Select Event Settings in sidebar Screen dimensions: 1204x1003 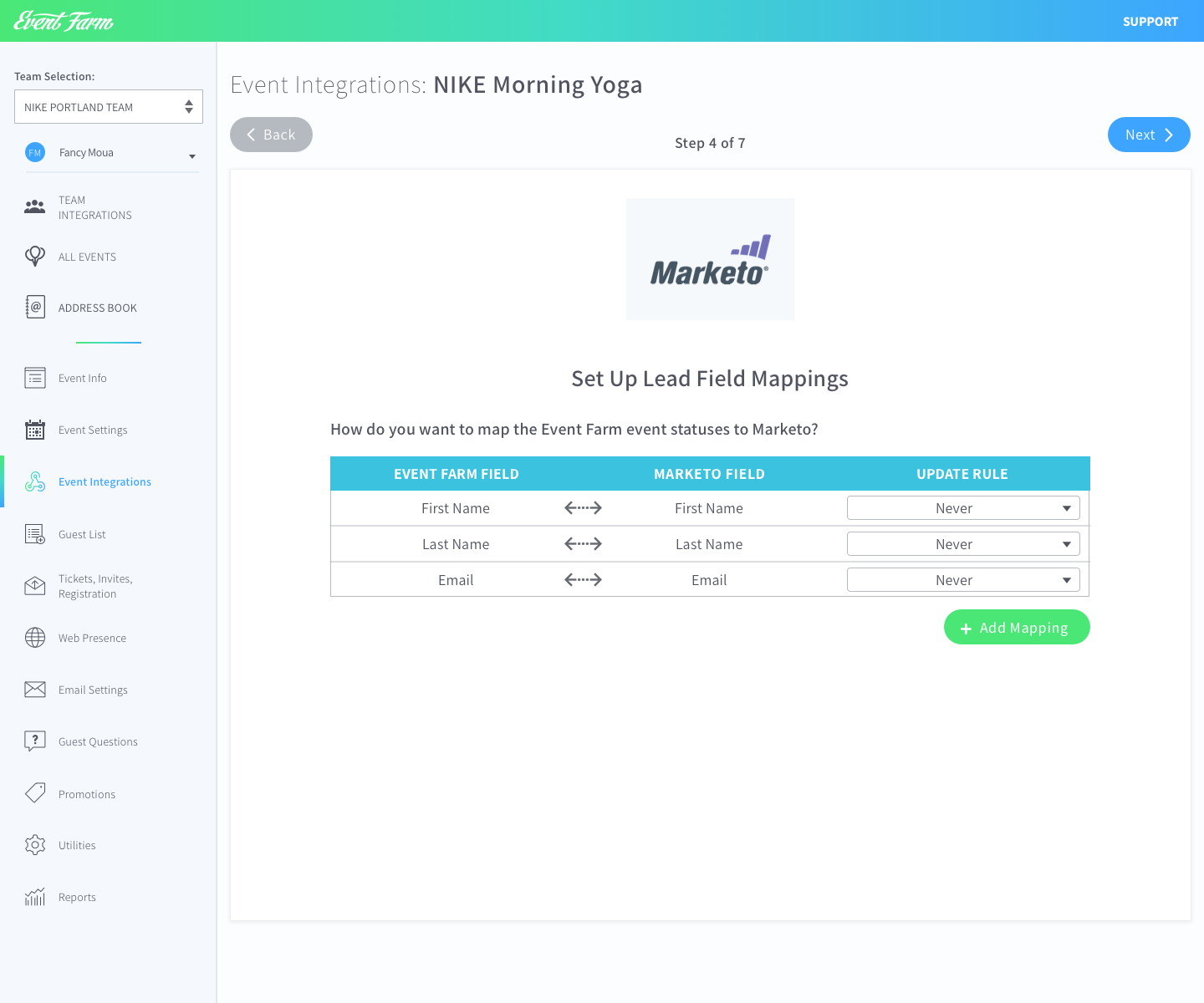point(93,430)
